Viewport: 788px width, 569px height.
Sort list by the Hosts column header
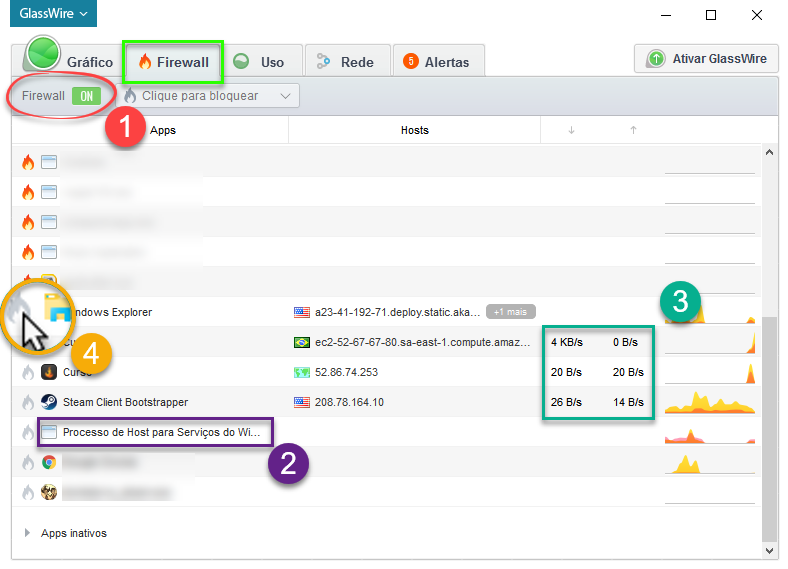pyautogui.click(x=415, y=130)
